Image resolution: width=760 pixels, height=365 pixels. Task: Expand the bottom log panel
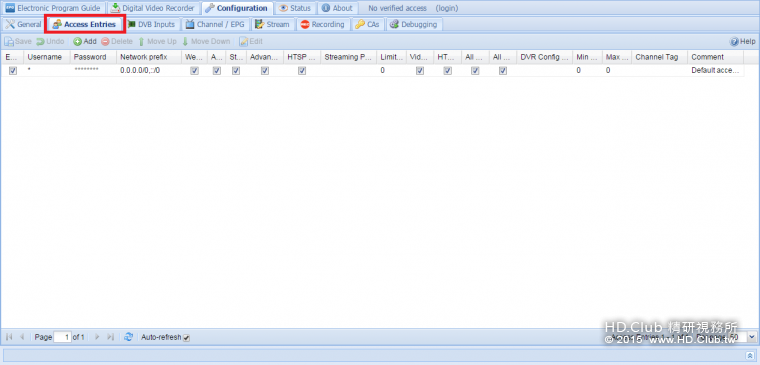[x=749, y=355]
